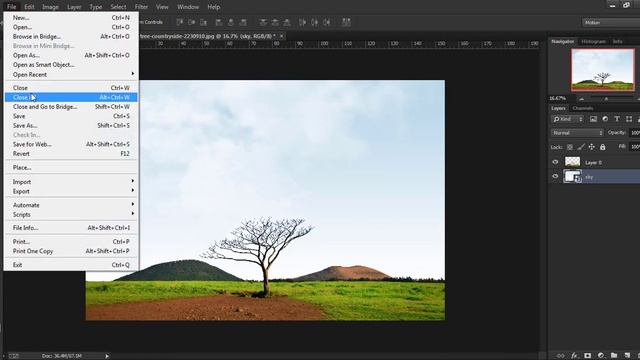640x360 pixels.
Task: Filter layers by pixel layers icon
Action: pyautogui.click(x=593, y=119)
